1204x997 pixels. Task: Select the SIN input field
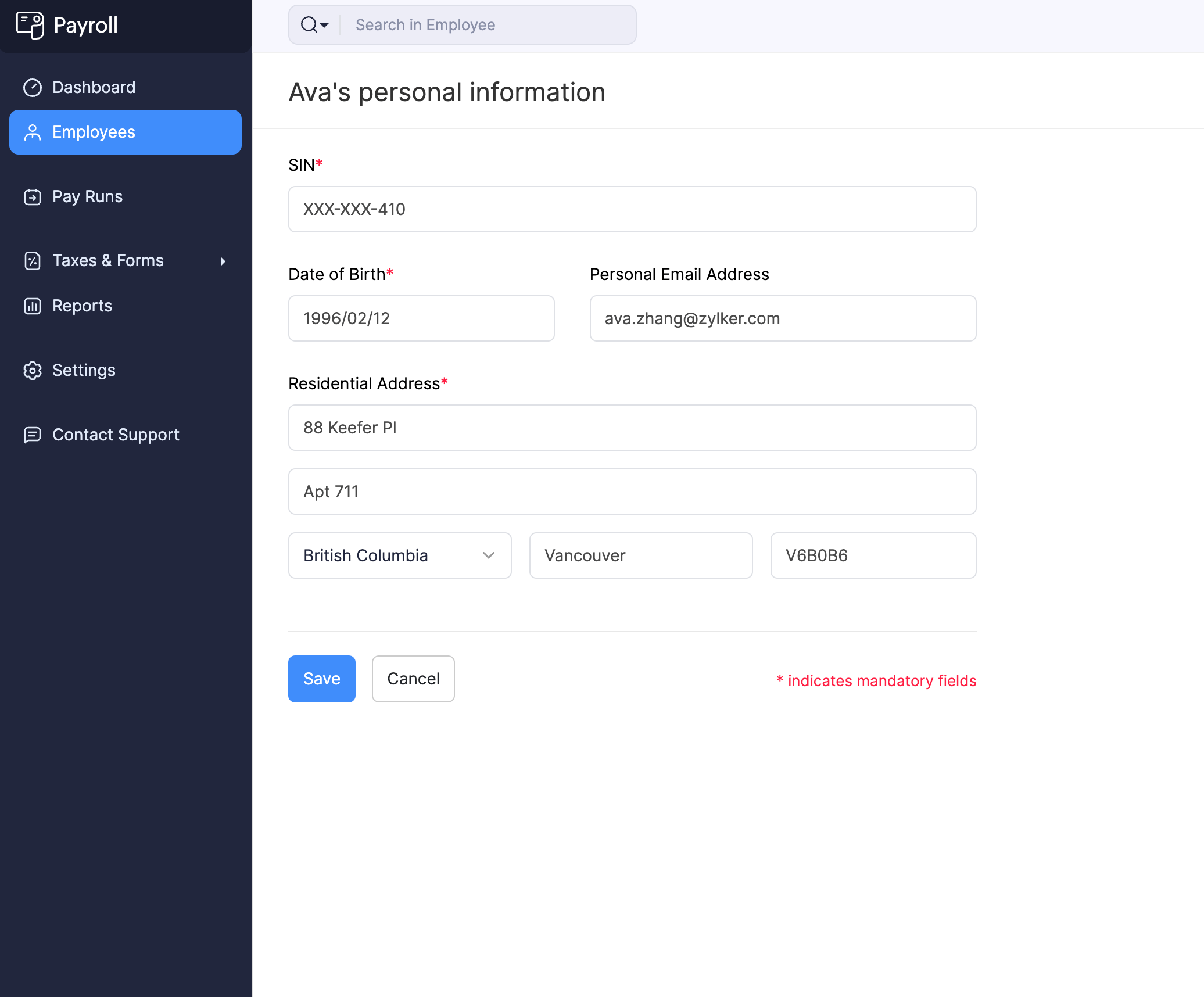[632, 209]
